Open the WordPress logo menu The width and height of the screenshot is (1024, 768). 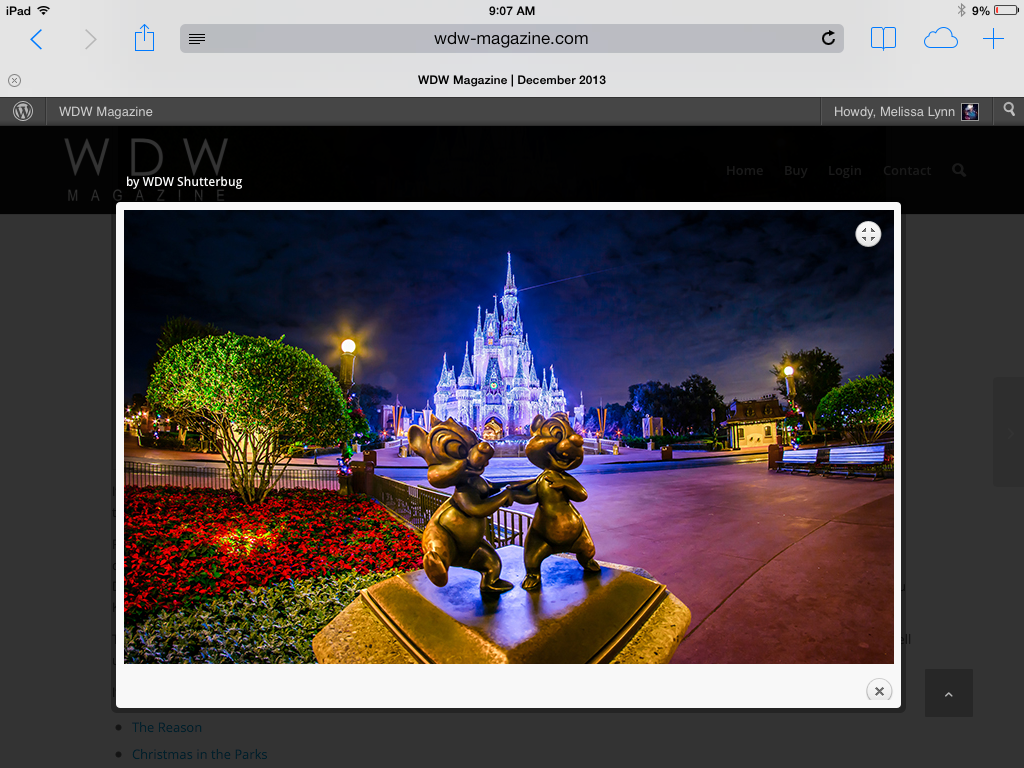pyautogui.click(x=23, y=111)
